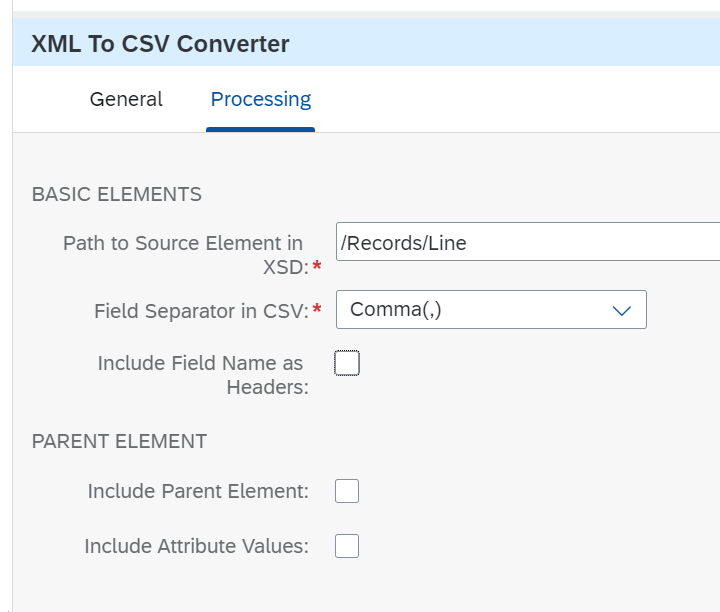
Task: Click the Include Field Name as Headers label
Action: pos(203,375)
